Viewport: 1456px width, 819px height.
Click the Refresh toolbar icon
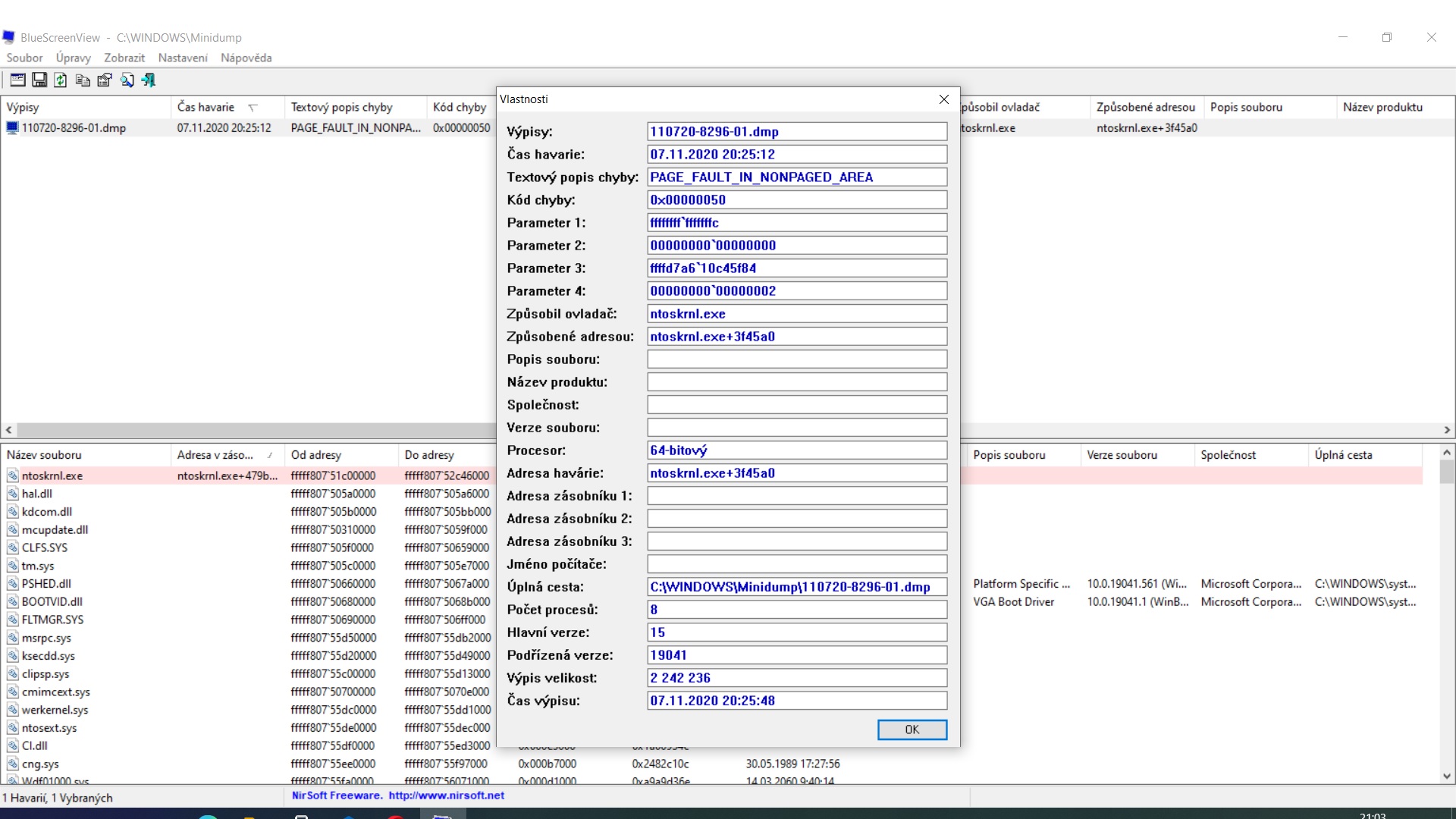coord(61,80)
